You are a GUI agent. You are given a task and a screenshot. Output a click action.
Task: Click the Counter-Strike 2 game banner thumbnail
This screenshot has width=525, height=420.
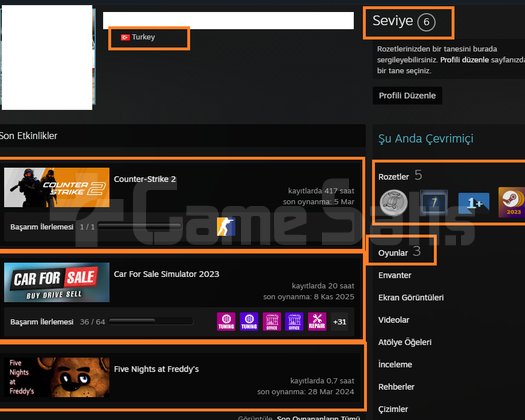[57, 187]
